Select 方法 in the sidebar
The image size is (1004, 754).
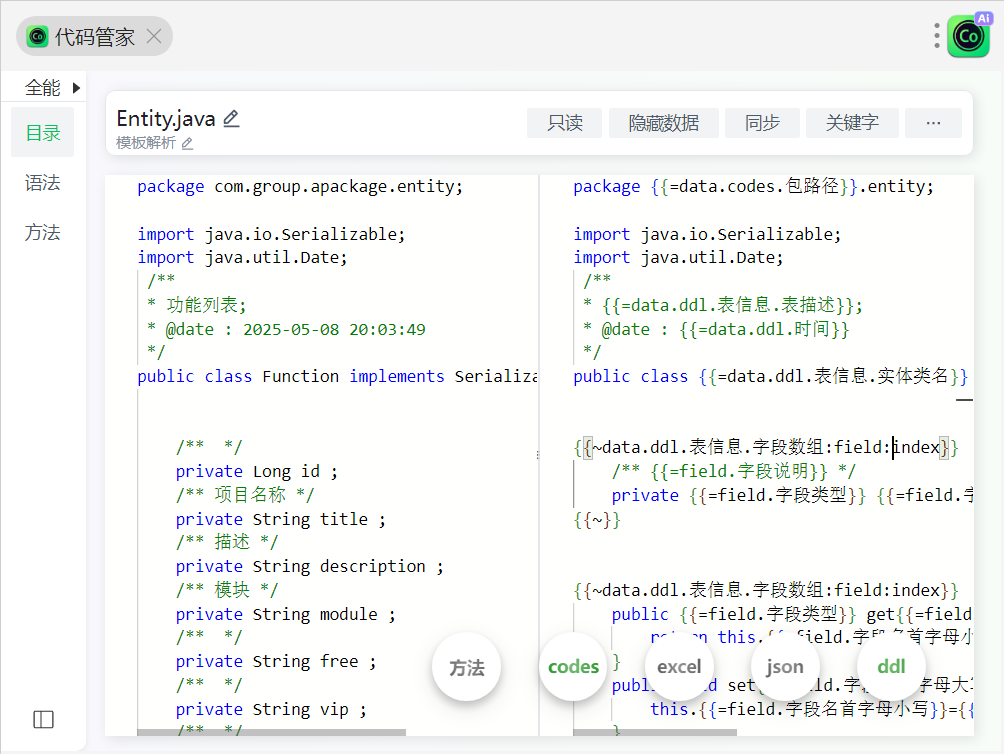(x=42, y=232)
